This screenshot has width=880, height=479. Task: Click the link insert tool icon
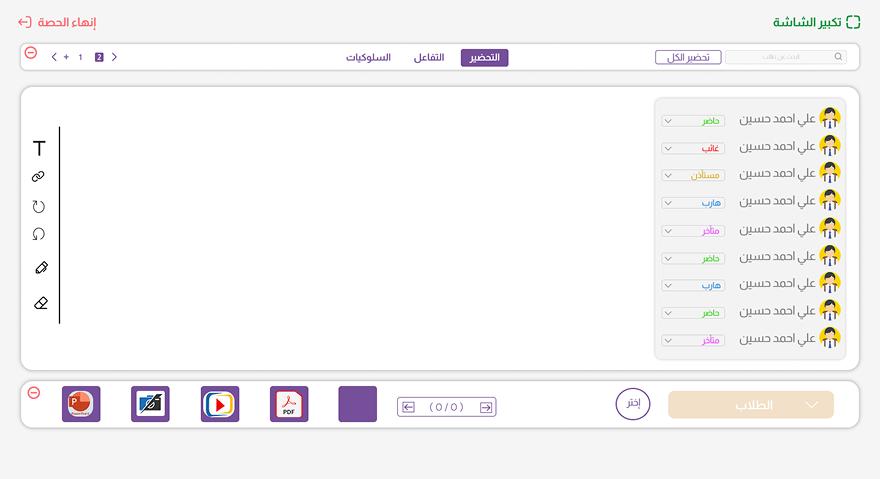point(39,177)
